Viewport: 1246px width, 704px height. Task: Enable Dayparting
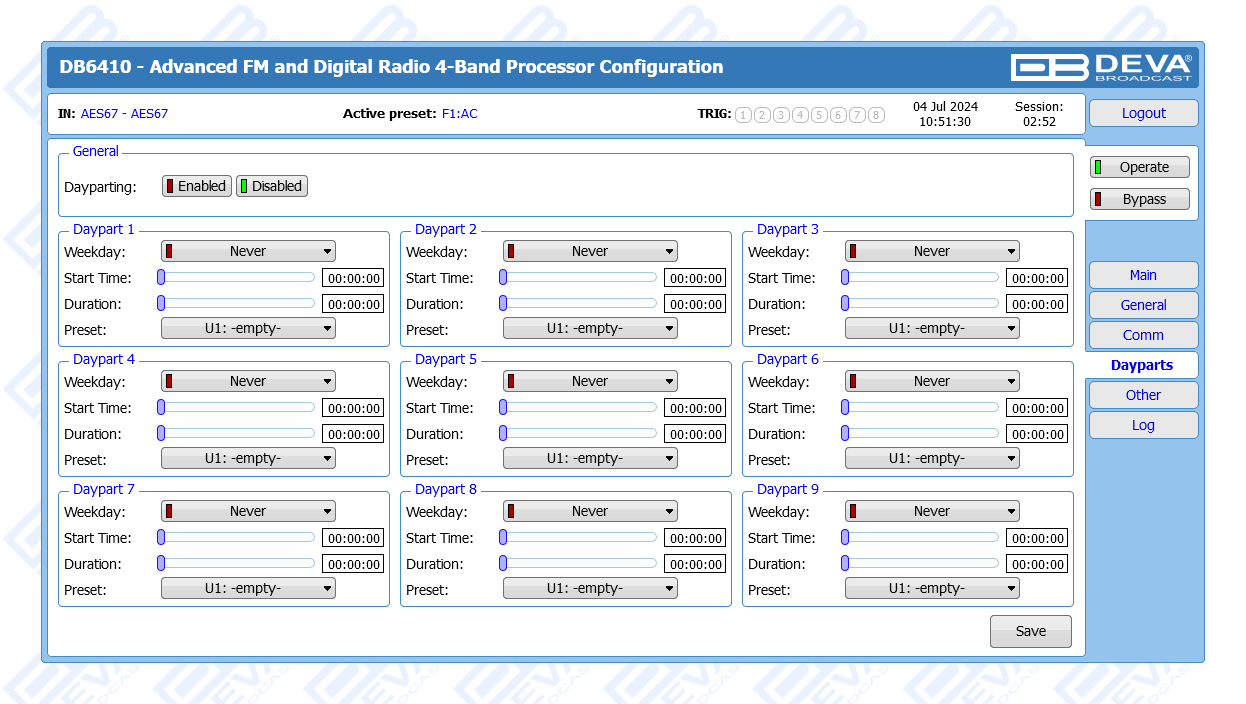197,186
